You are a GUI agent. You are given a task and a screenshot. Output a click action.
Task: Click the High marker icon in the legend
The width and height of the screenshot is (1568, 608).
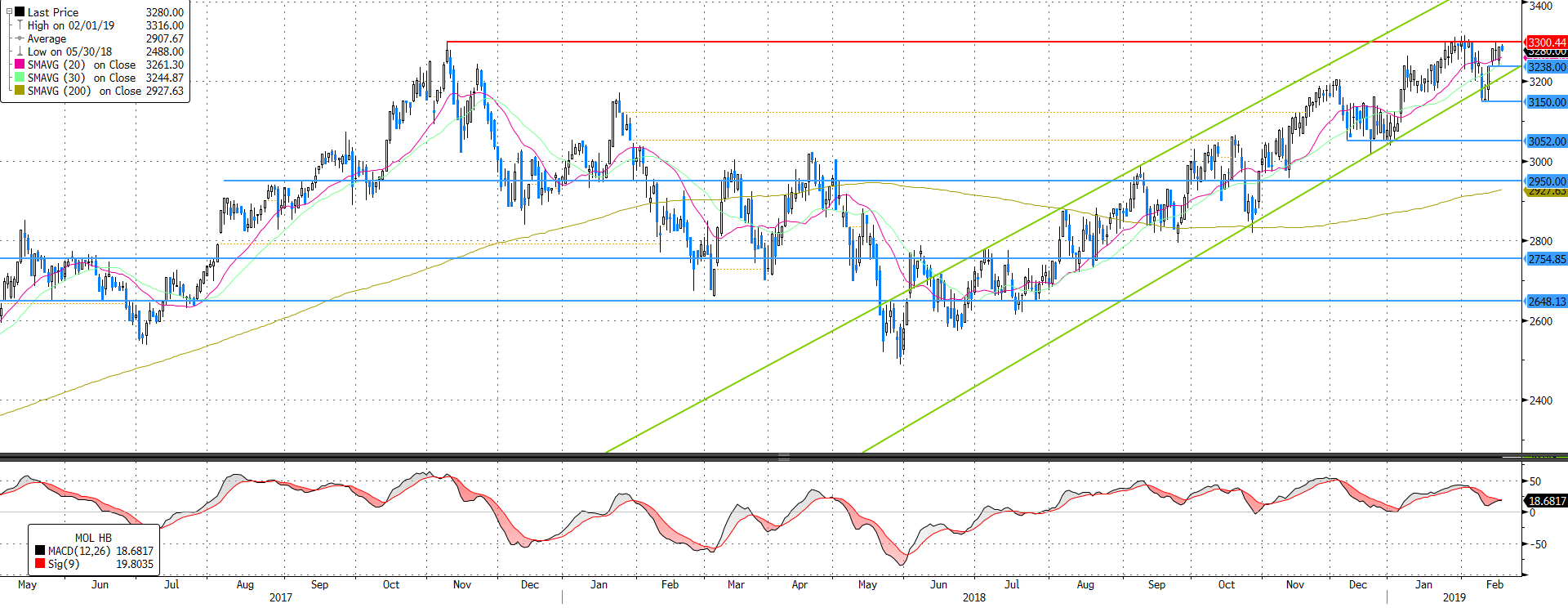tap(20, 25)
